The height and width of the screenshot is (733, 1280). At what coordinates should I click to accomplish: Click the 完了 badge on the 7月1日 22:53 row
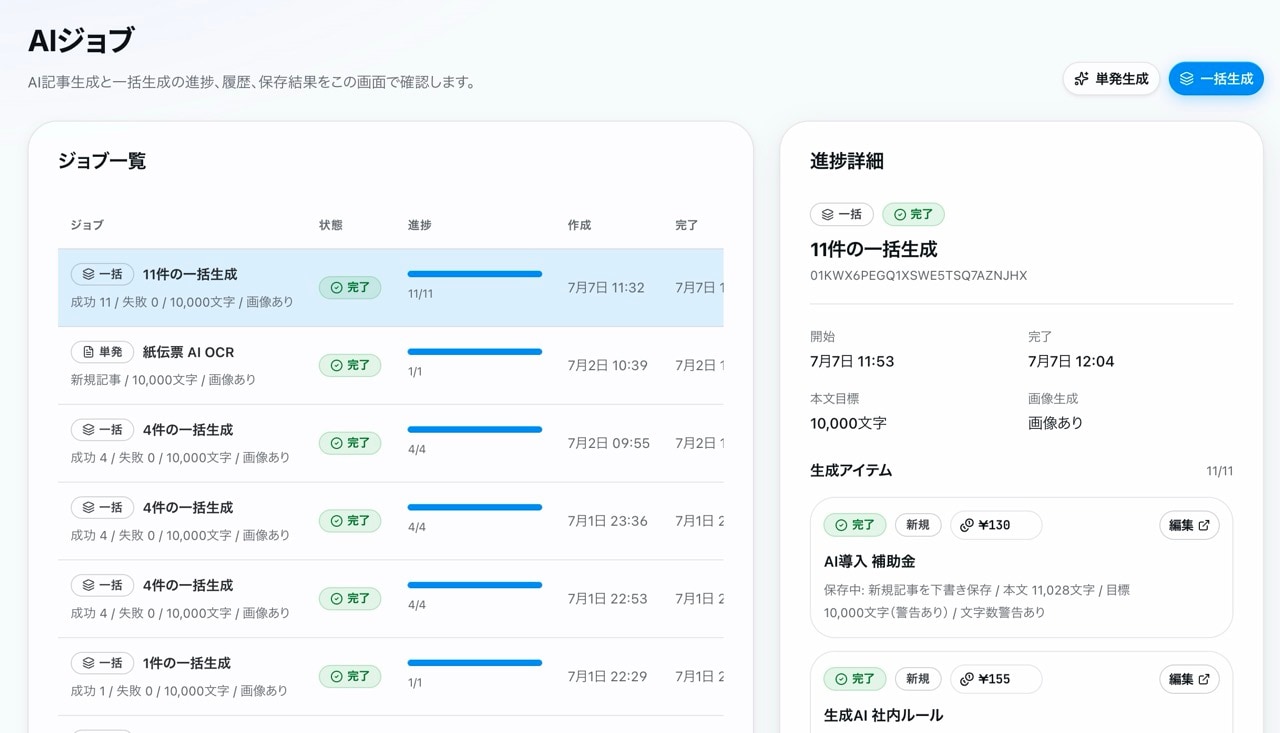(x=350, y=599)
